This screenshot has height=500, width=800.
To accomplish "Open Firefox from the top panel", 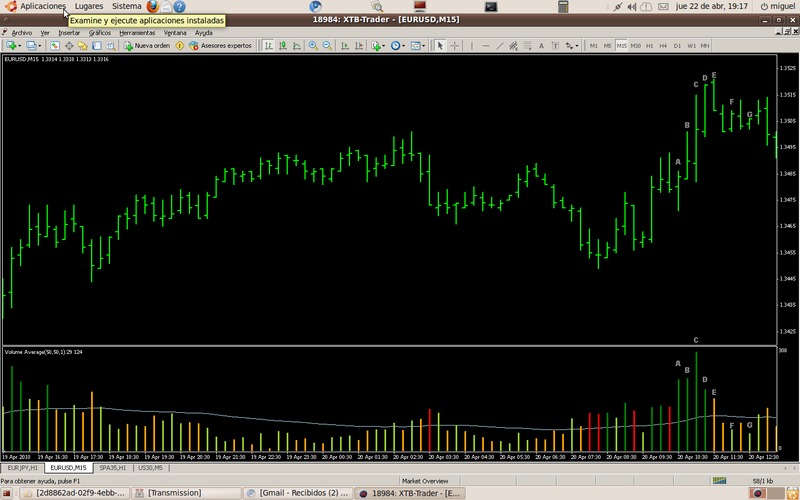I will point(153,6).
